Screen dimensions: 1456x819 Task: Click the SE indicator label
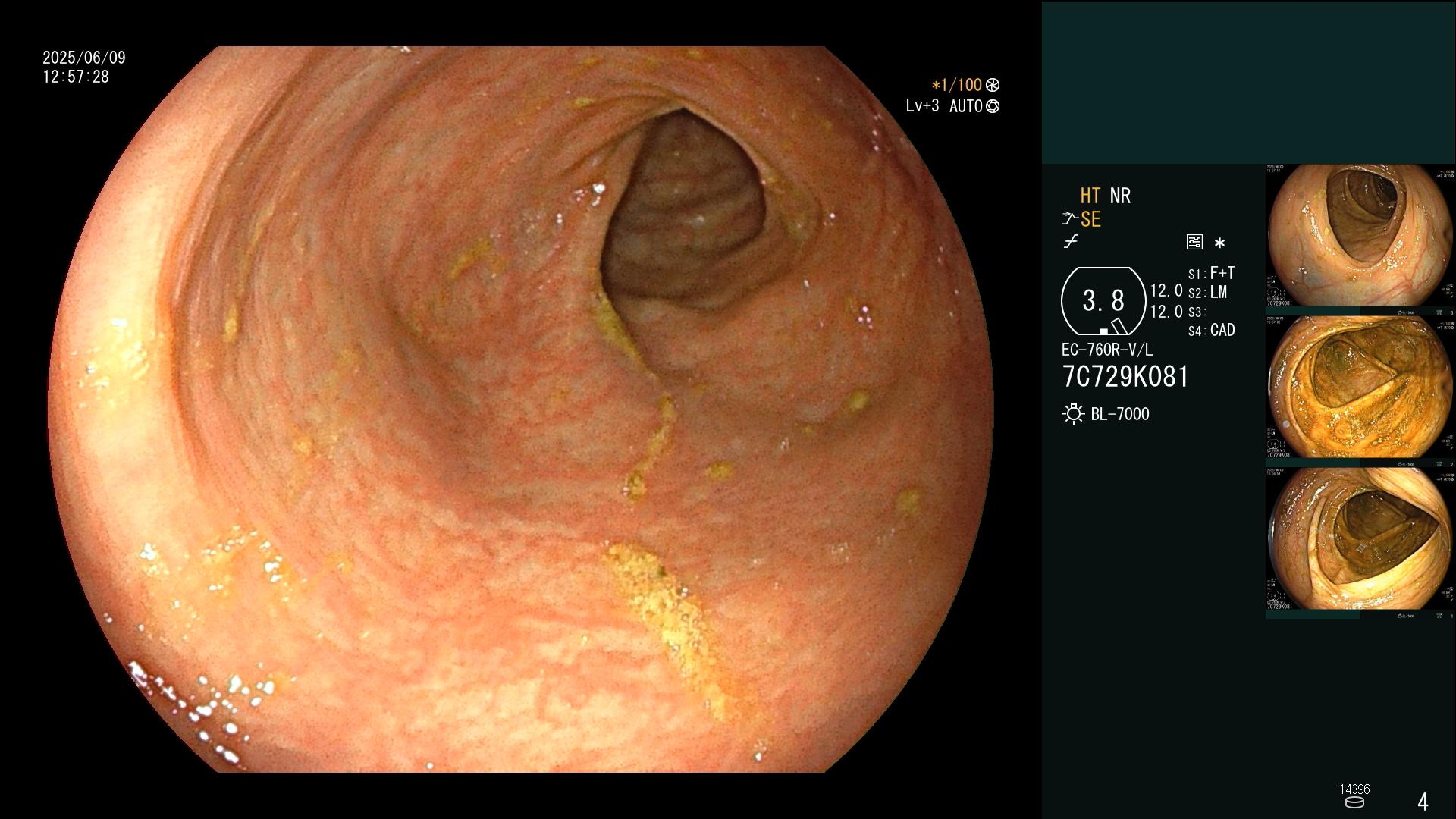(1090, 219)
